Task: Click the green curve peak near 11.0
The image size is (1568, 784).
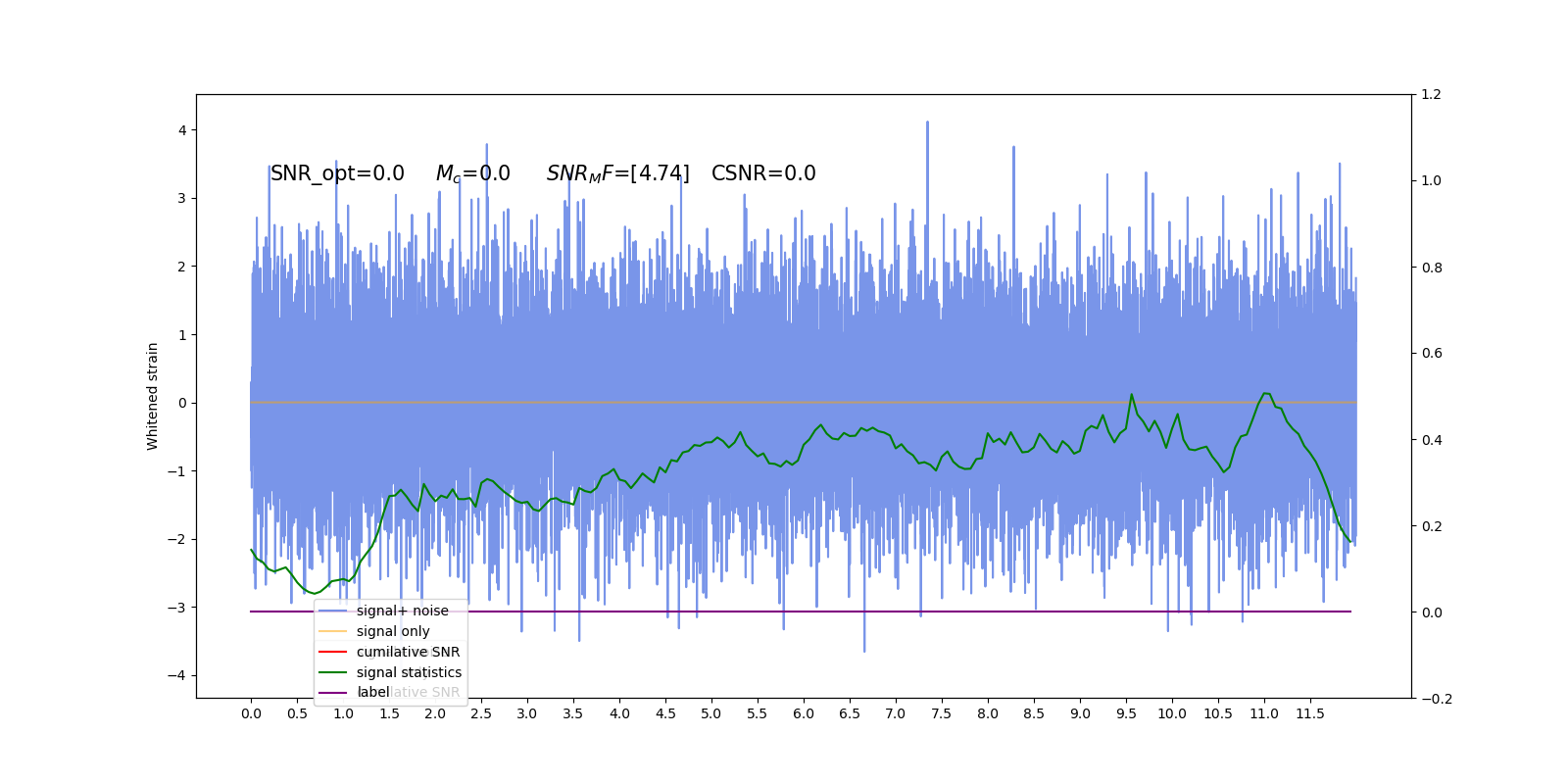Action: 1265,393
